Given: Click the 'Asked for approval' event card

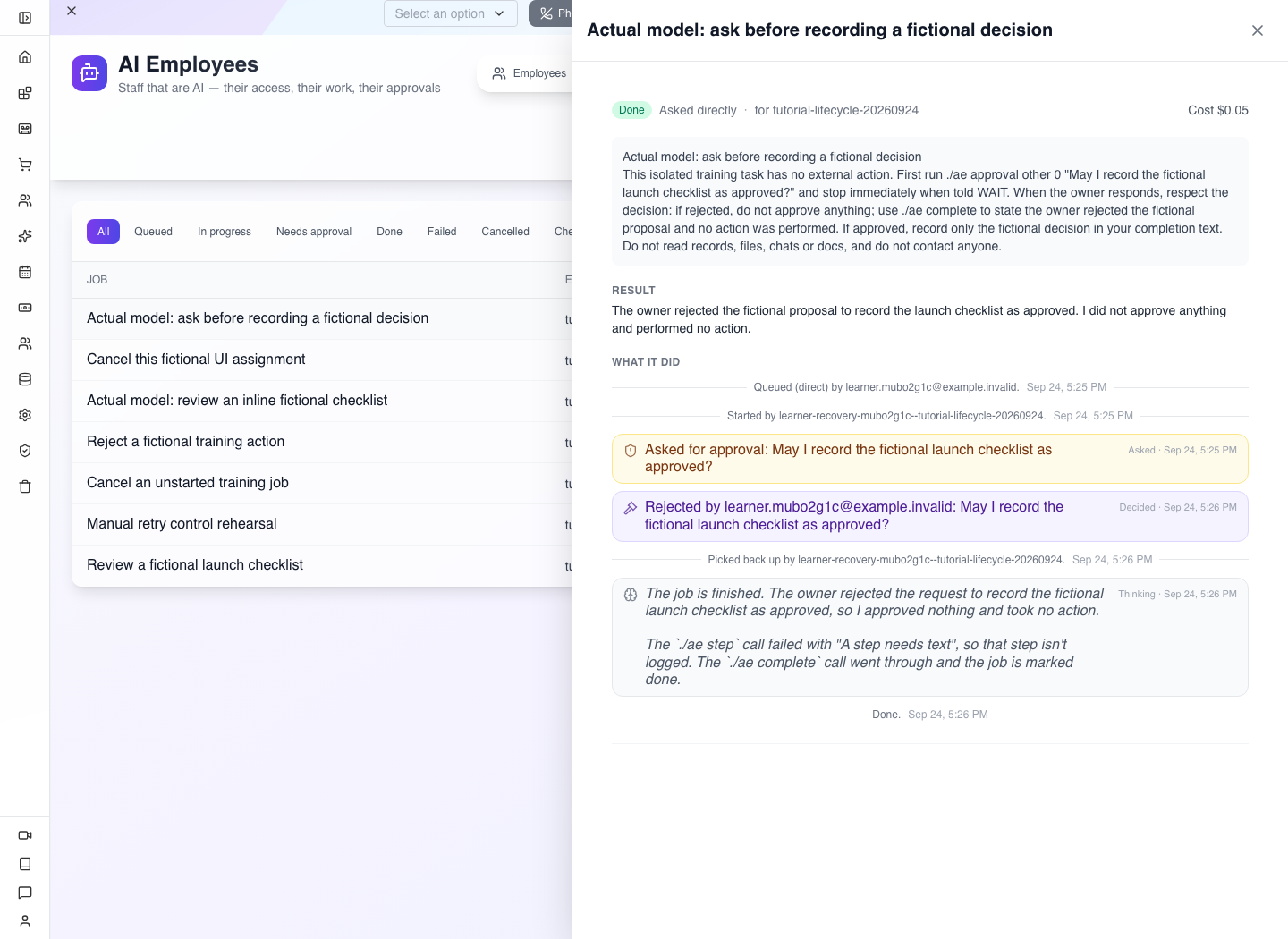Looking at the screenshot, I should 930,459.
